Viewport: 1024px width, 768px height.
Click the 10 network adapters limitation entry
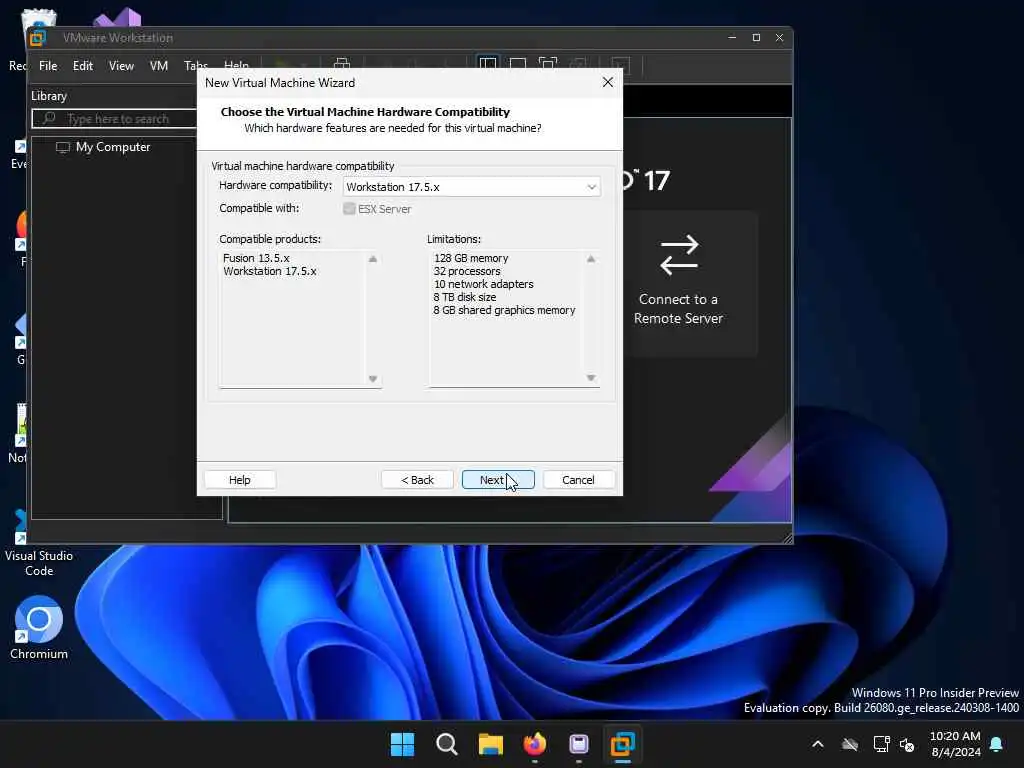point(483,284)
